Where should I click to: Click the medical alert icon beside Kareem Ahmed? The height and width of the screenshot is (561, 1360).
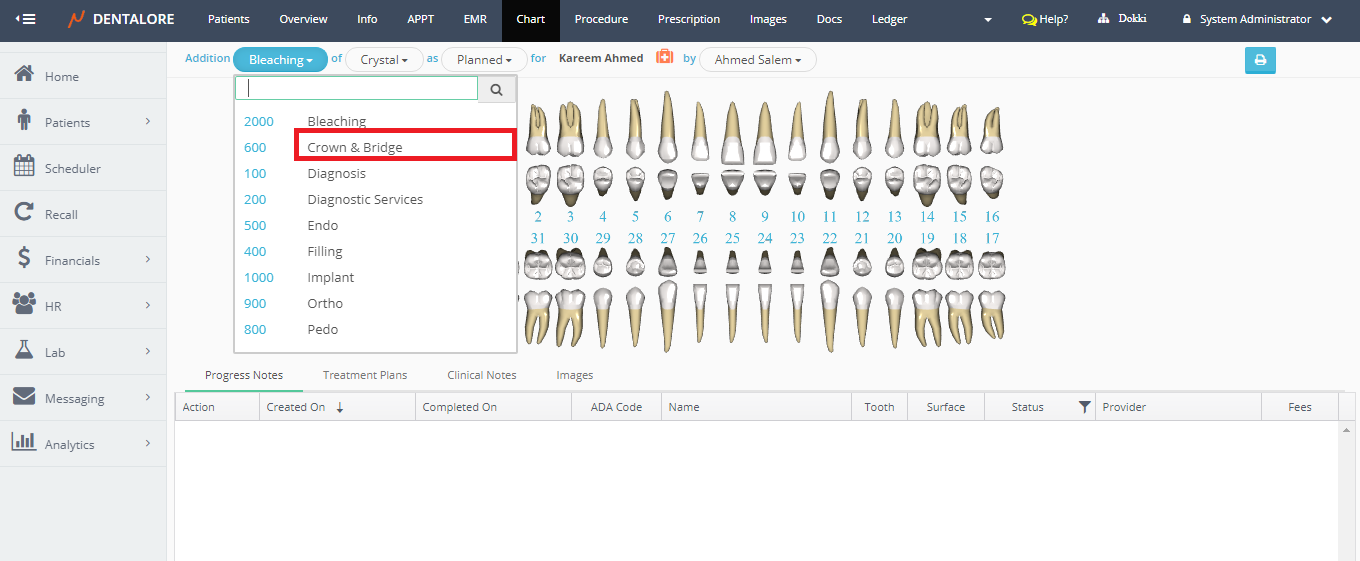pyautogui.click(x=664, y=58)
